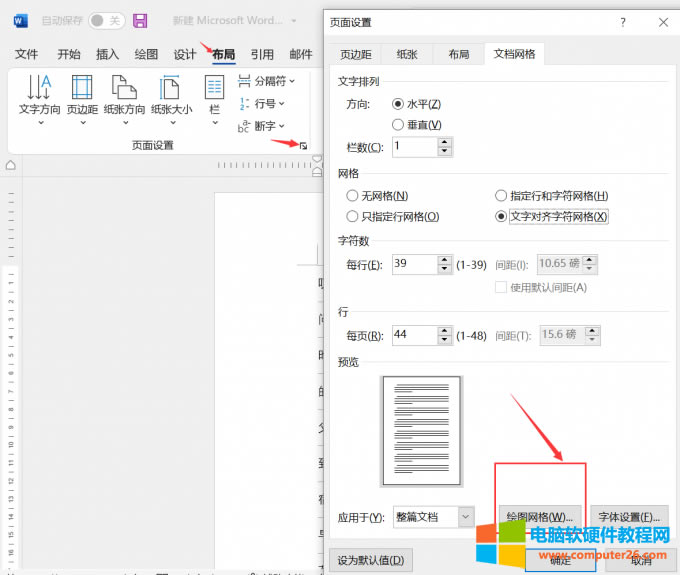680x575 pixels.
Task: Click the Page Setup dialog launcher arrow
Action: click(304, 146)
